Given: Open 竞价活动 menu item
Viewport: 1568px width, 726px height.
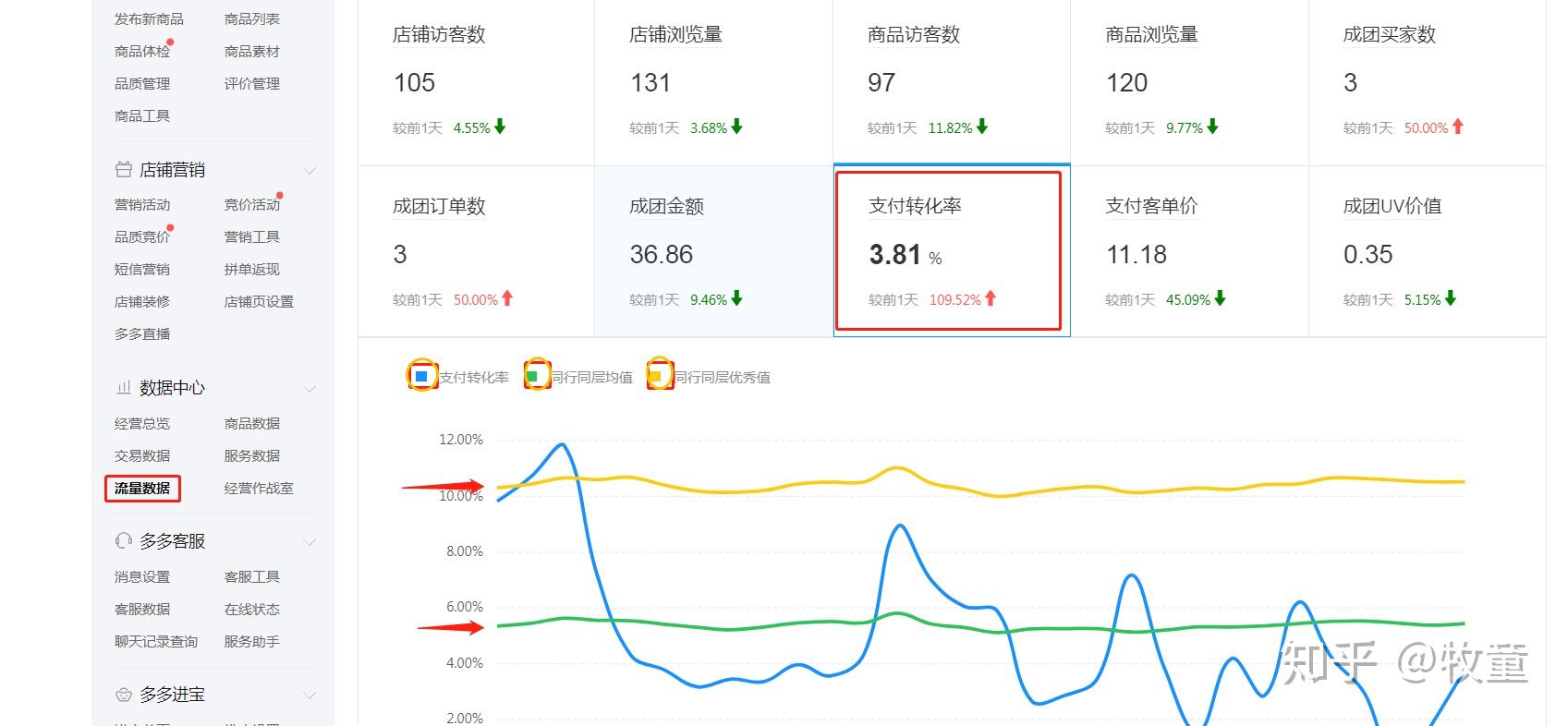Looking at the screenshot, I should coord(252,205).
